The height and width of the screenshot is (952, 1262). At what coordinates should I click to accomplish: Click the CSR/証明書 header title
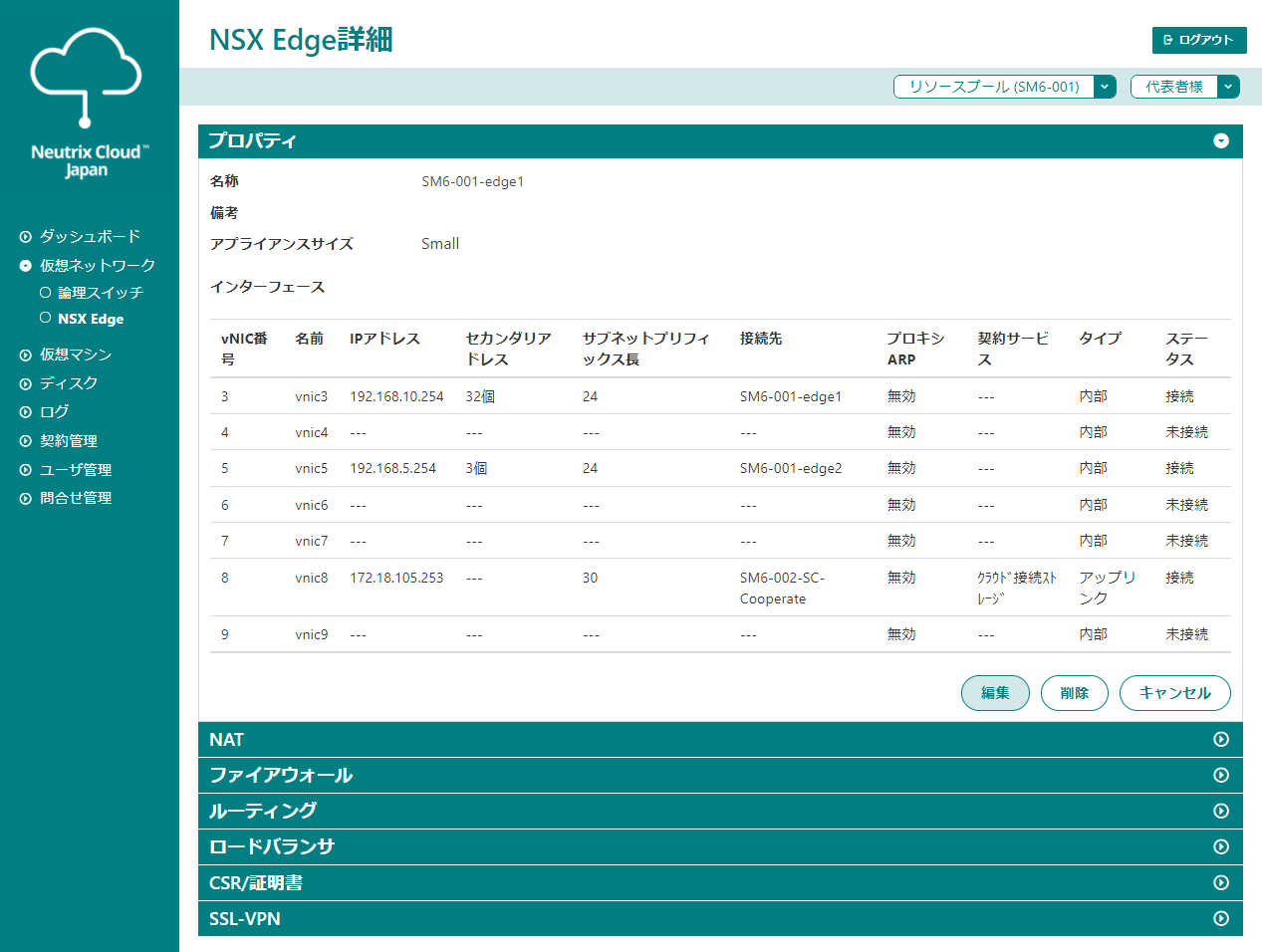coord(256,883)
